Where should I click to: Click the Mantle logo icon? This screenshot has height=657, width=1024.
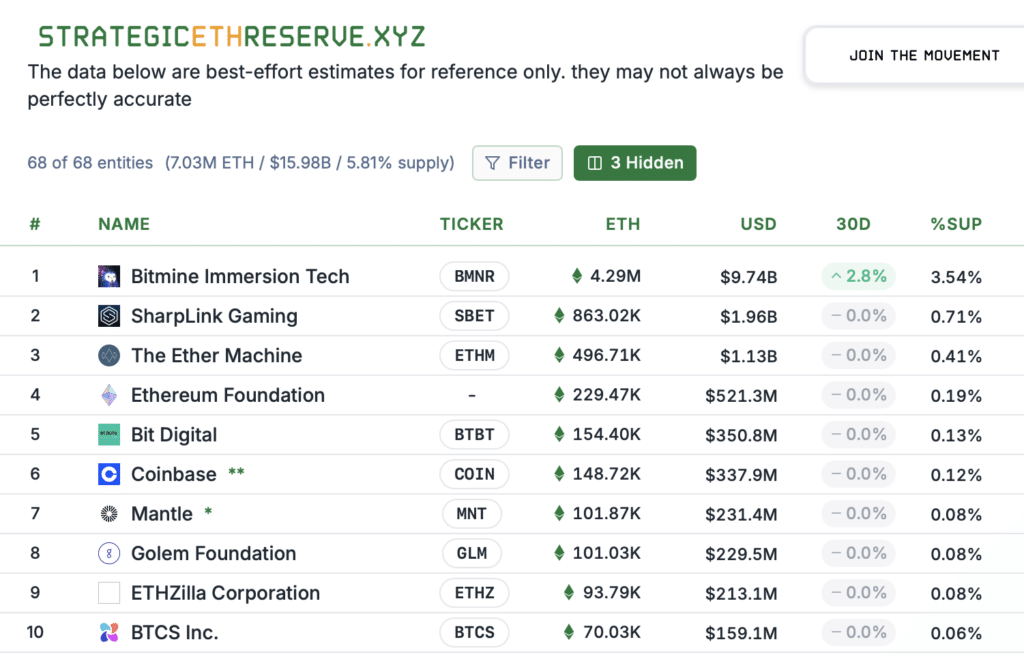pyautogui.click(x=109, y=514)
